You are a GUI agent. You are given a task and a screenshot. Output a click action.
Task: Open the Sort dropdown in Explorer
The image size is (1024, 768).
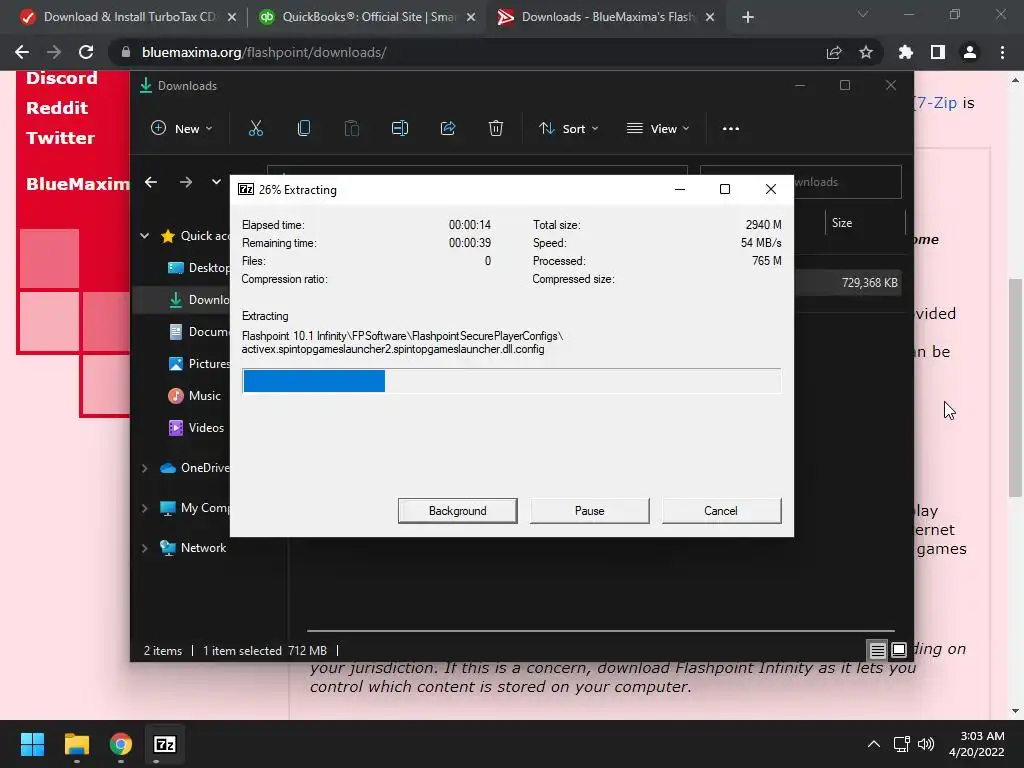click(x=568, y=129)
